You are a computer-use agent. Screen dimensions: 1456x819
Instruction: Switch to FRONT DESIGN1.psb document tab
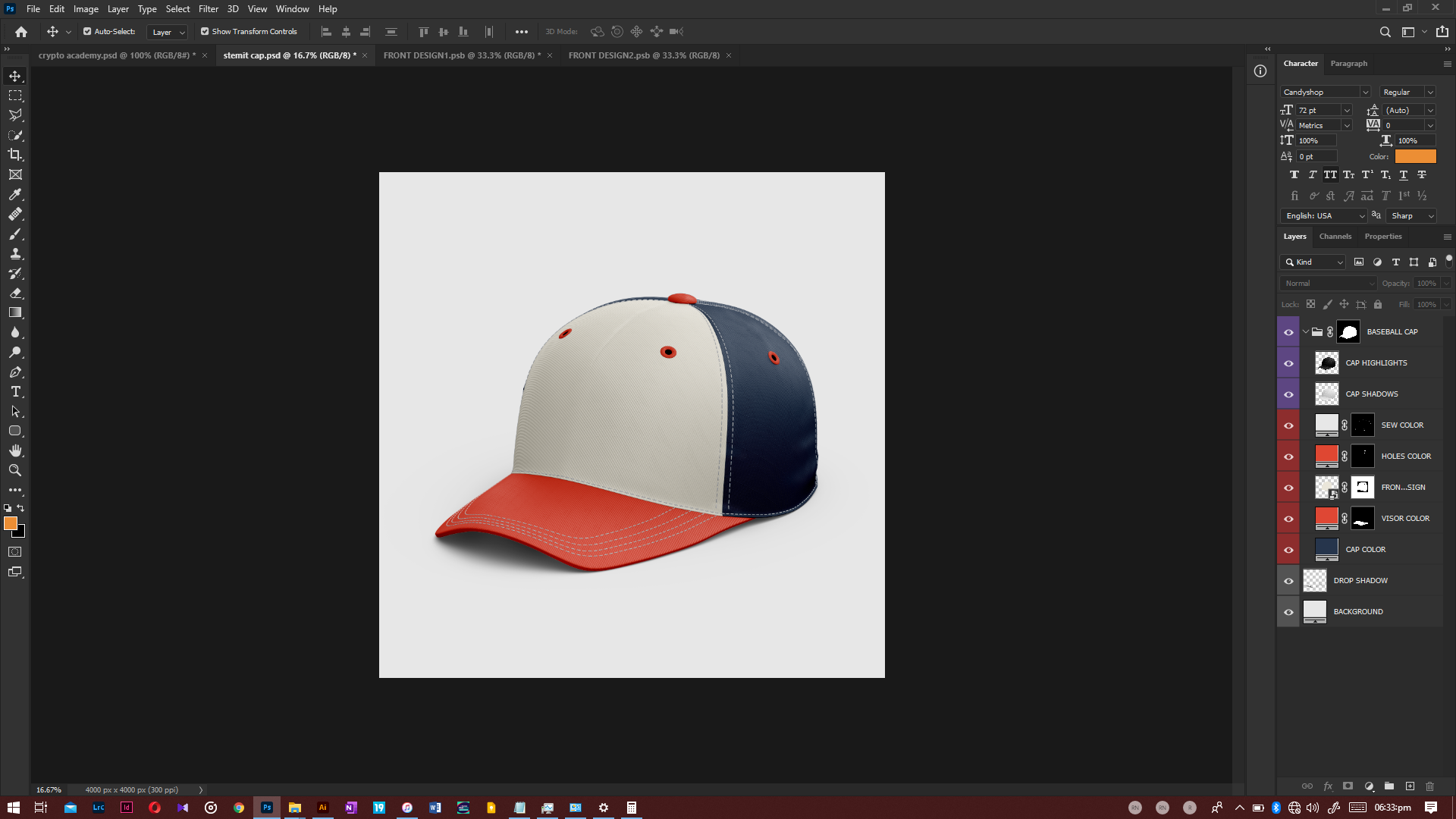462,55
